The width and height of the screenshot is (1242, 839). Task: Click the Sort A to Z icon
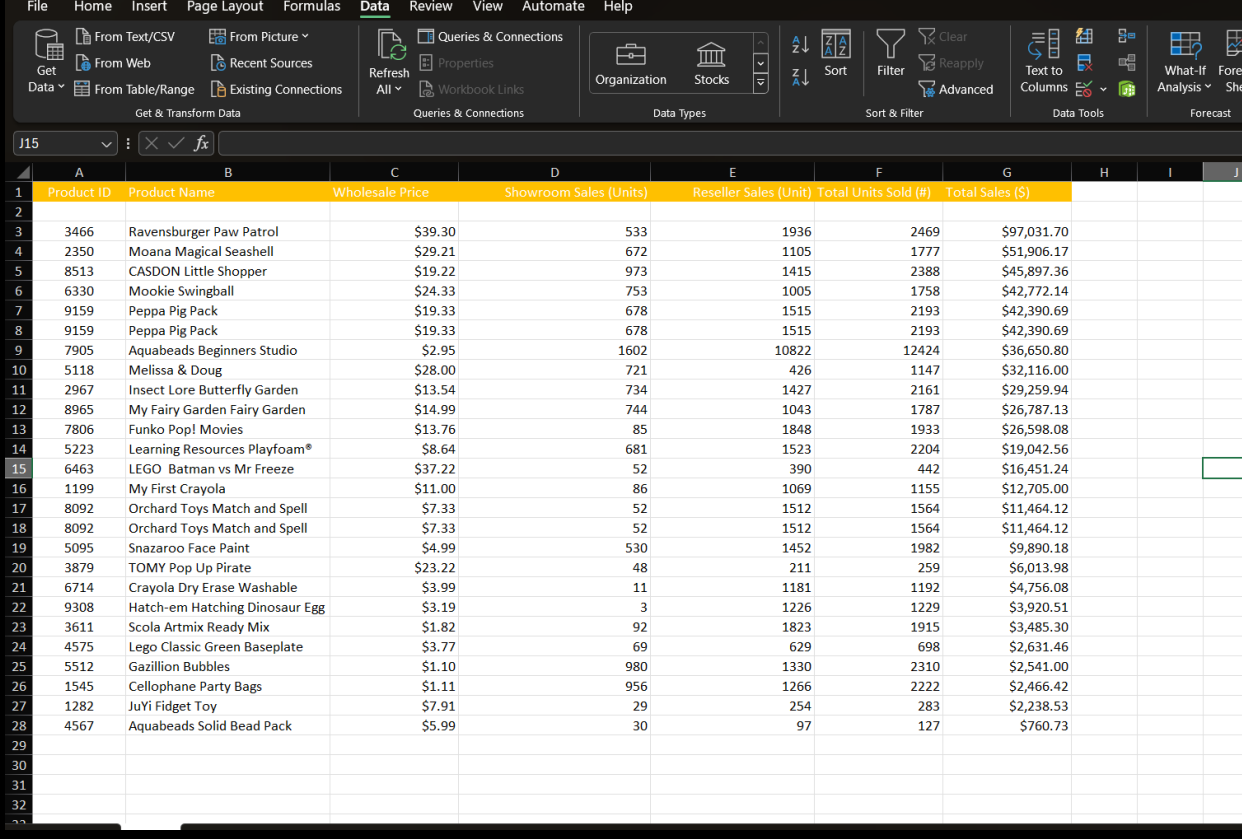point(800,45)
